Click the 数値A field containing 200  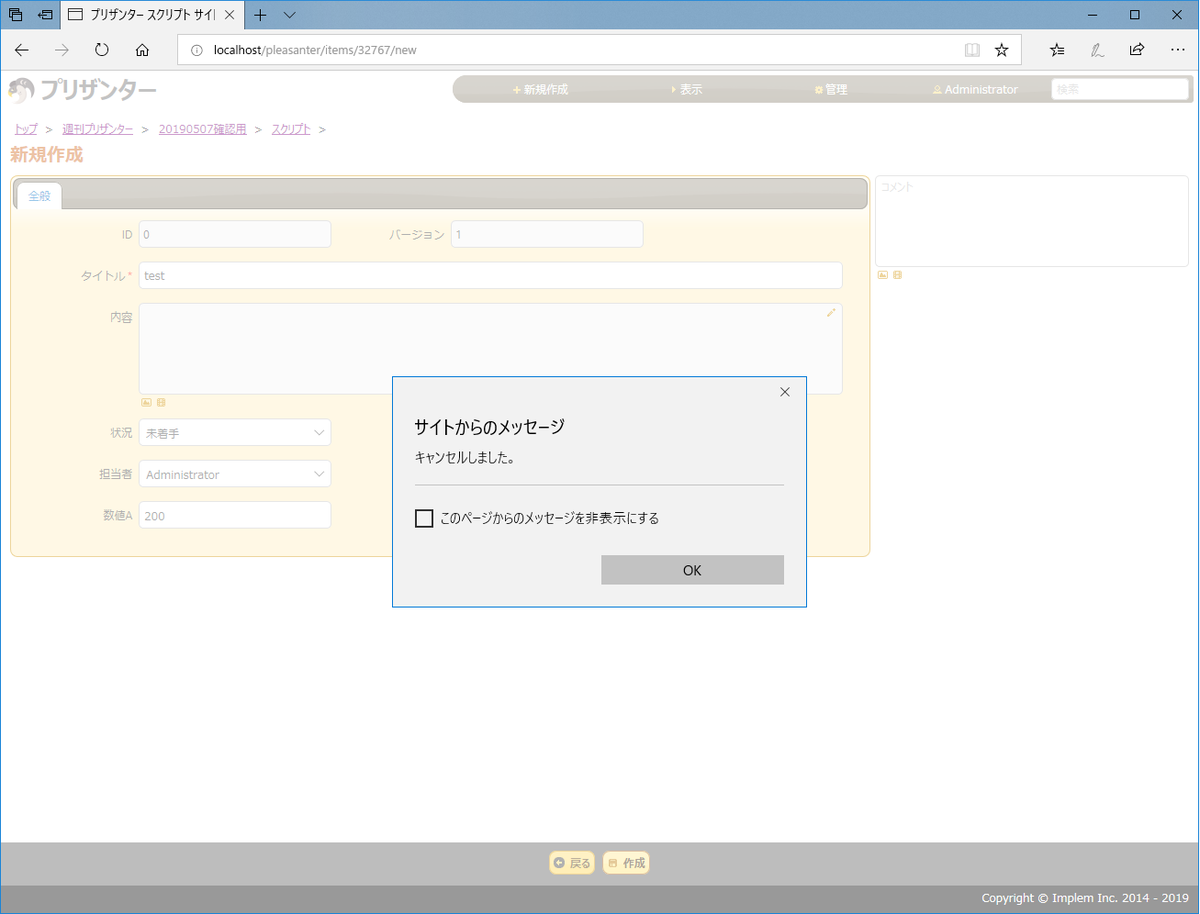click(235, 515)
